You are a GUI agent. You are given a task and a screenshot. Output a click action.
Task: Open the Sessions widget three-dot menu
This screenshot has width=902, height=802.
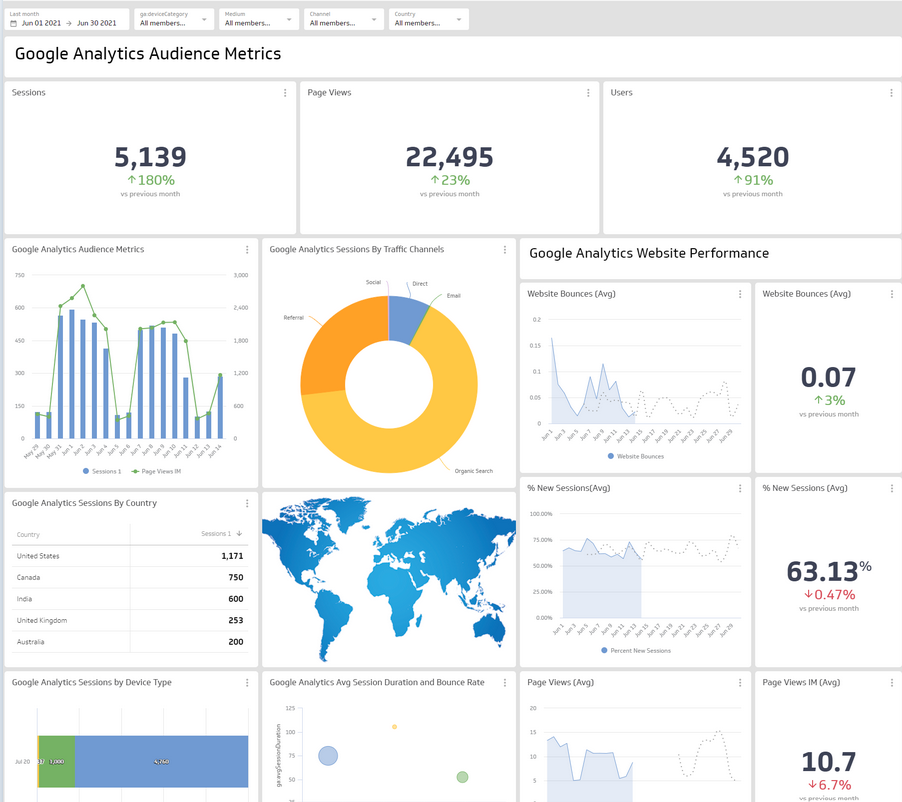tap(285, 93)
